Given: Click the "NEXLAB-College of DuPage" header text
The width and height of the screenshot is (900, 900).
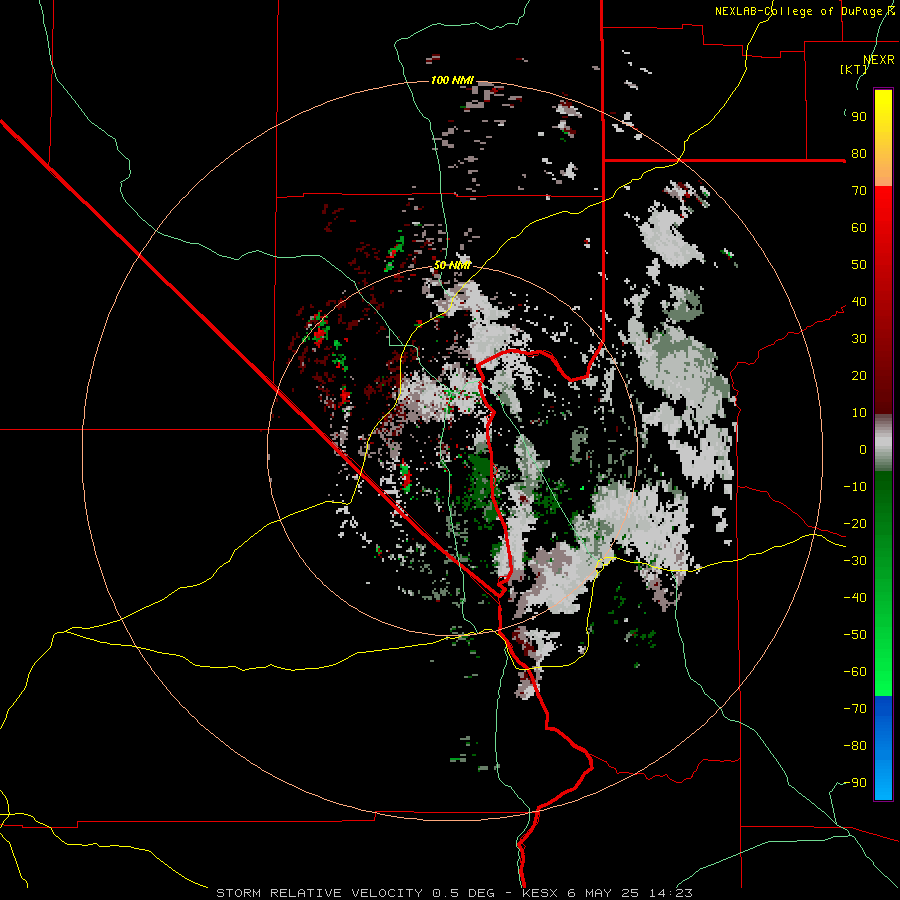Looking at the screenshot, I should pyautogui.click(x=797, y=11).
